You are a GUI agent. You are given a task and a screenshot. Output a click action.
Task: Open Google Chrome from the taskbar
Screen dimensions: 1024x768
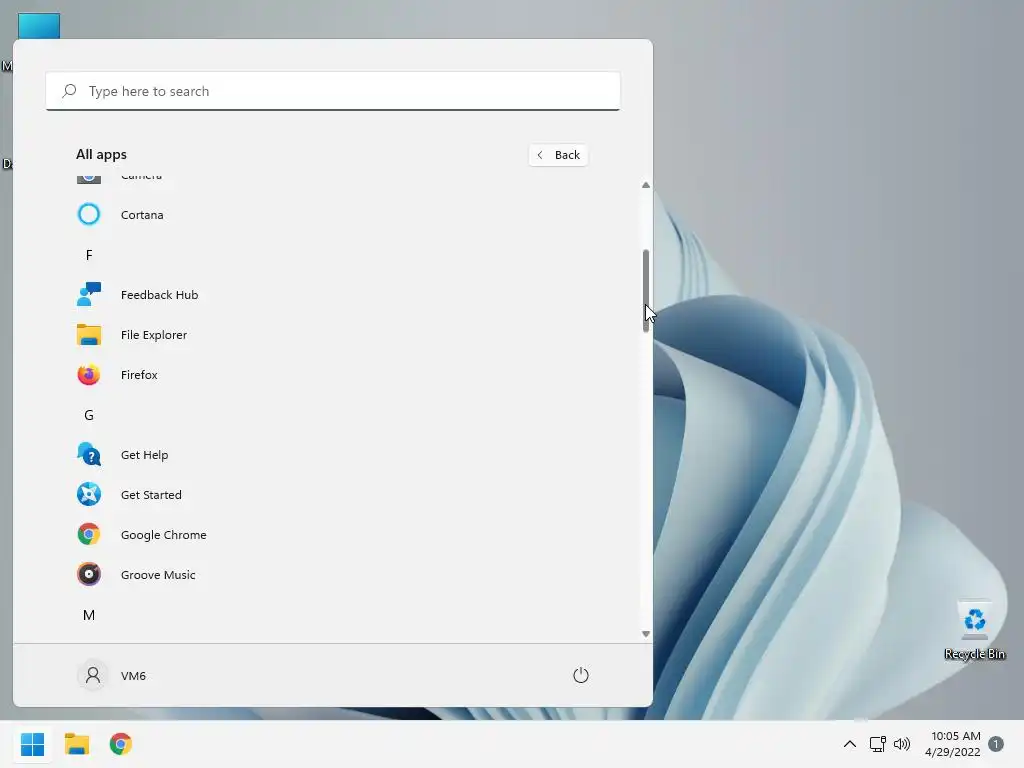click(121, 744)
